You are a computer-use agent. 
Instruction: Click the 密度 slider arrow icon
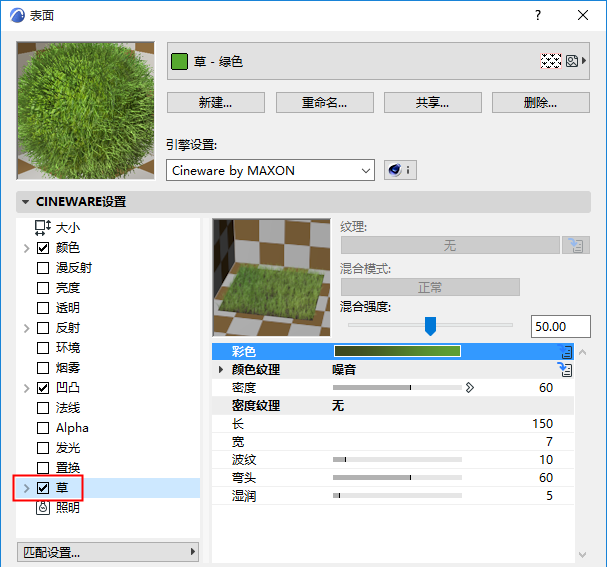tap(470, 387)
